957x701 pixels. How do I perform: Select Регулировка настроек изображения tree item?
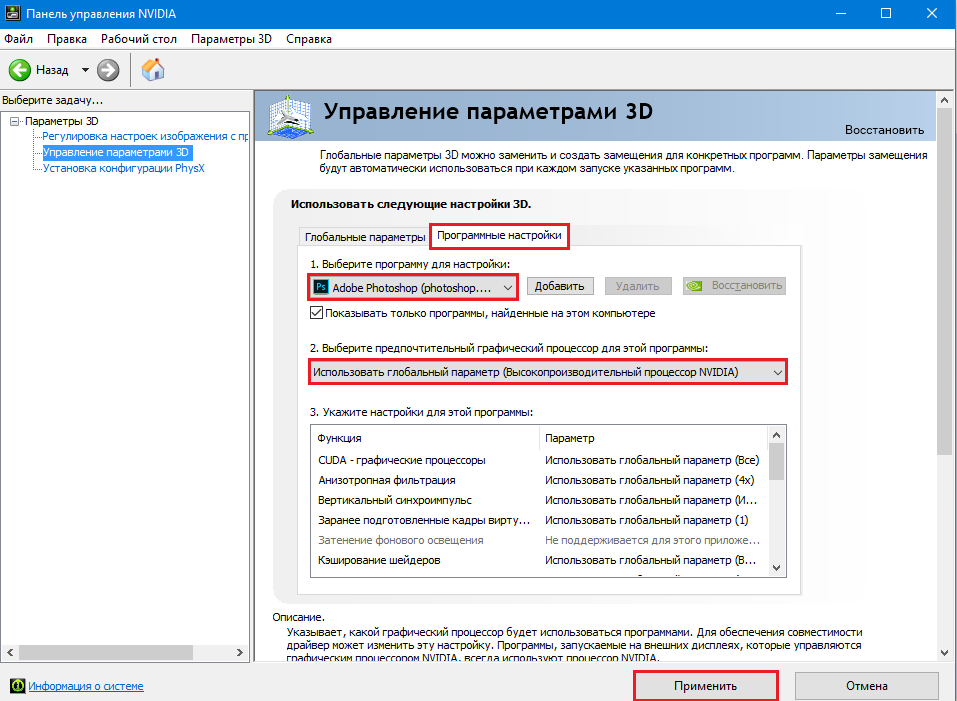(x=145, y=137)
